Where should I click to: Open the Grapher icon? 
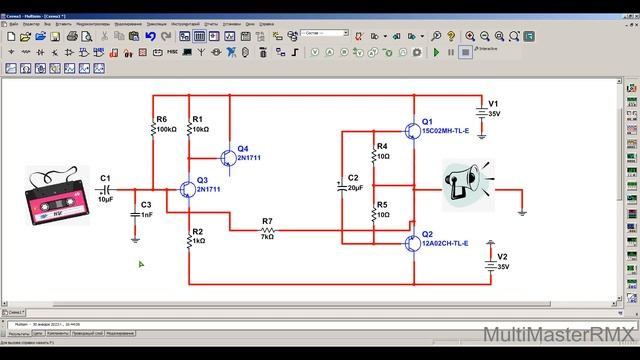[229, 36]
